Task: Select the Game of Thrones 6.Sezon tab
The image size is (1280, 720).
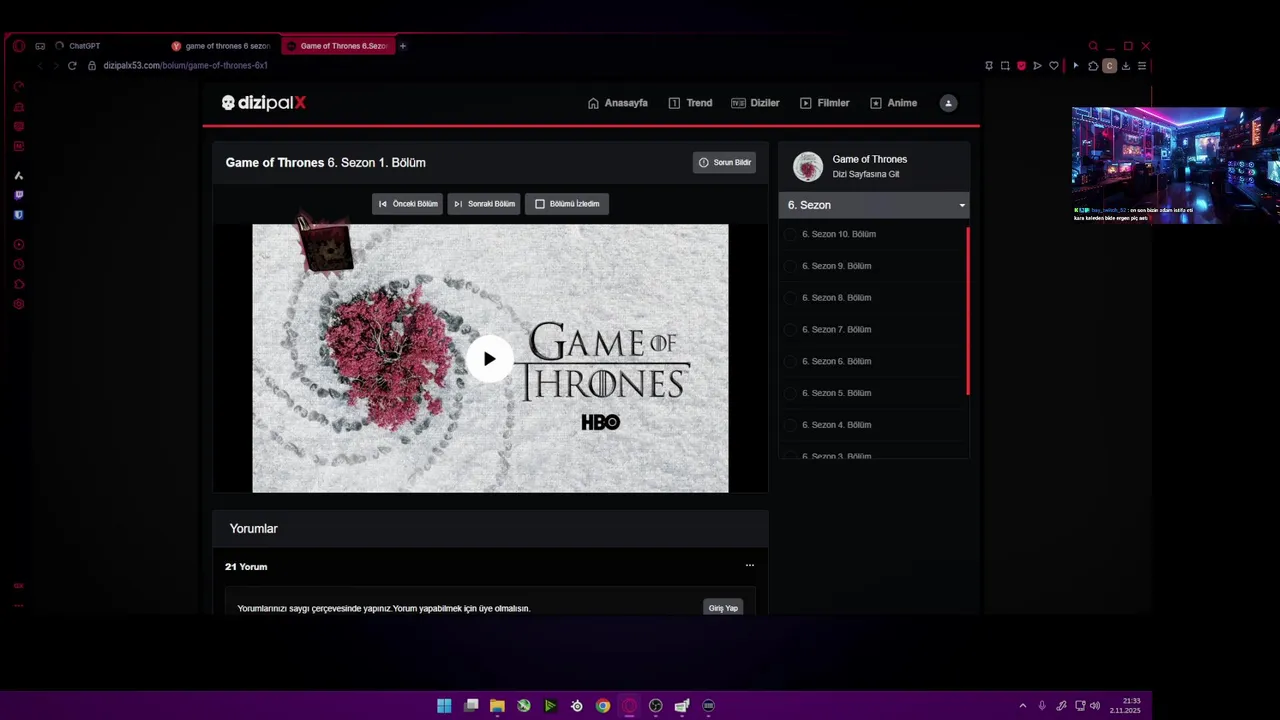Action: click(338, 46)
